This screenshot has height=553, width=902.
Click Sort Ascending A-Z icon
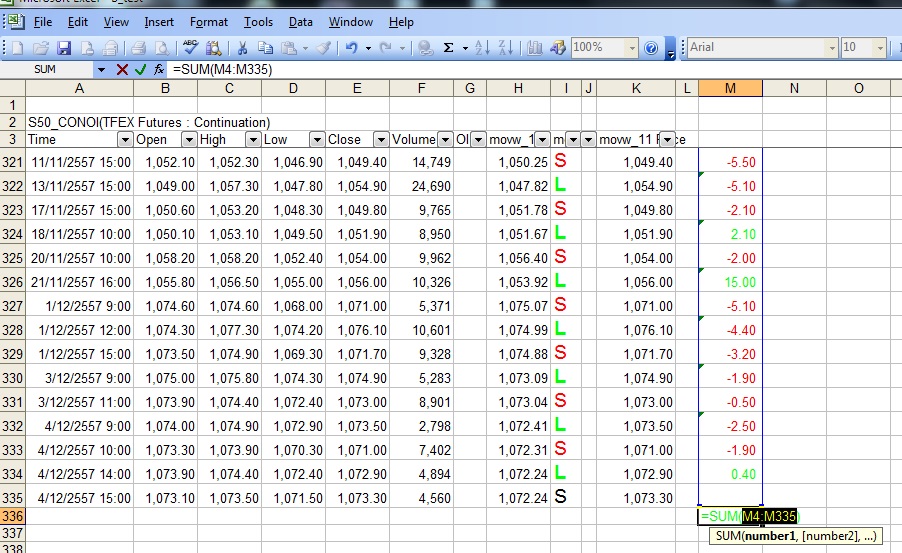coord(482,48)
